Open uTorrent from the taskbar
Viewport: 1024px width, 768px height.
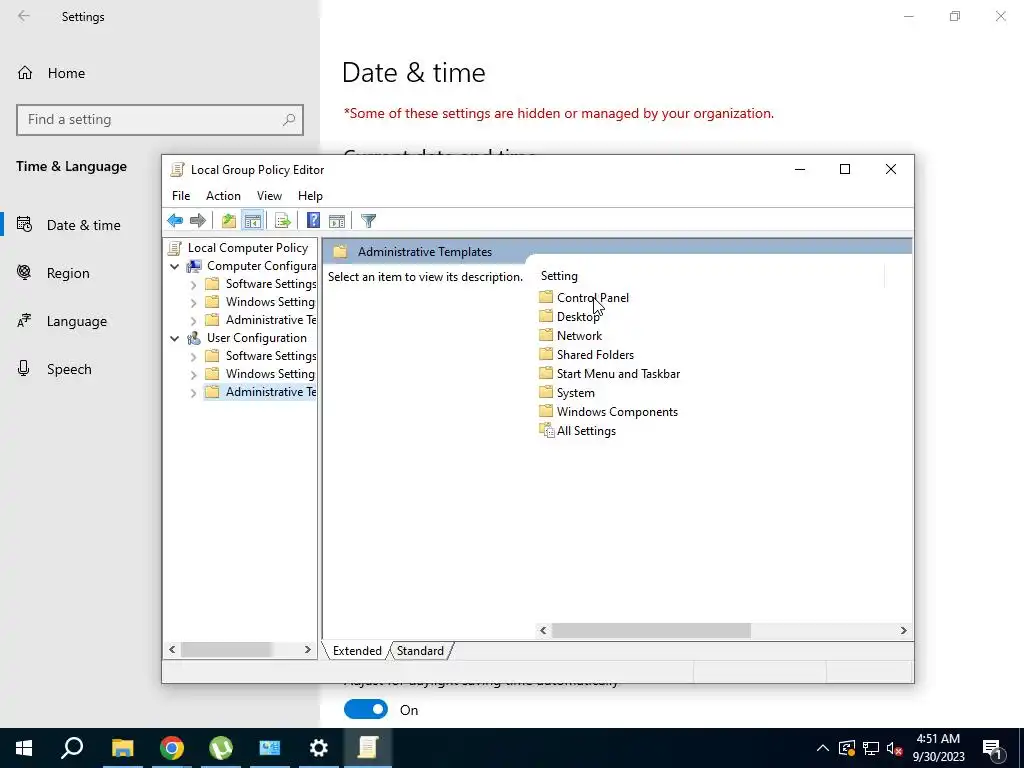point(221,748)
